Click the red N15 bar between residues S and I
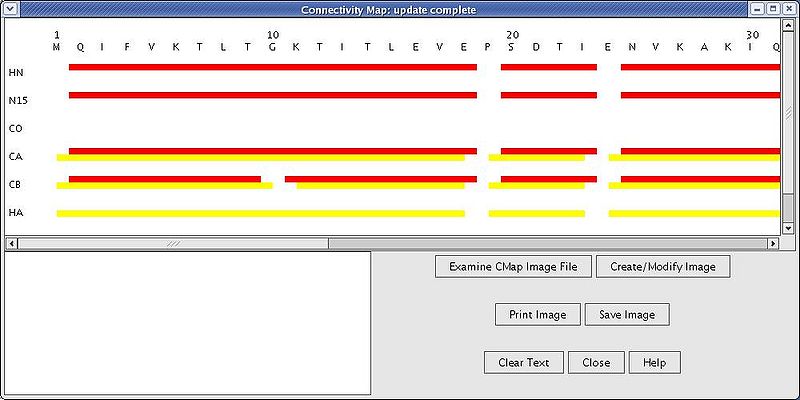This screenshot has width=800, height=400. (x=548, y=95)
